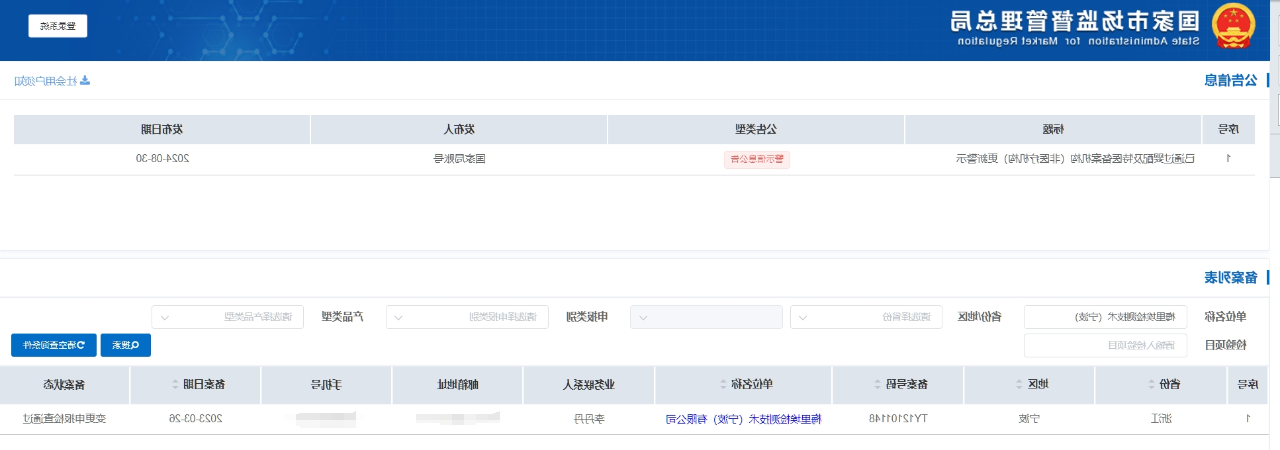This screenshot has width=1280, height=450.
Task: Open the 申报类别 dropdown
Action: (468, 317)
